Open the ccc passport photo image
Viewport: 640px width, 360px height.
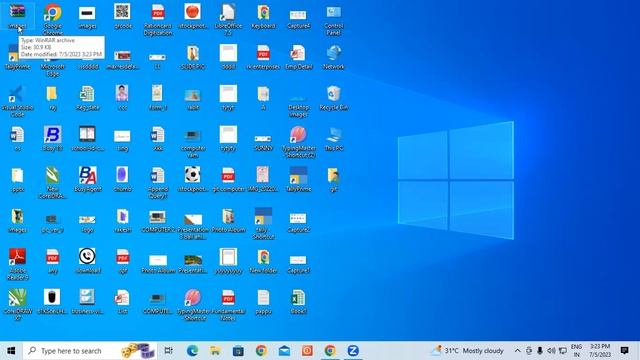(122, 98)
